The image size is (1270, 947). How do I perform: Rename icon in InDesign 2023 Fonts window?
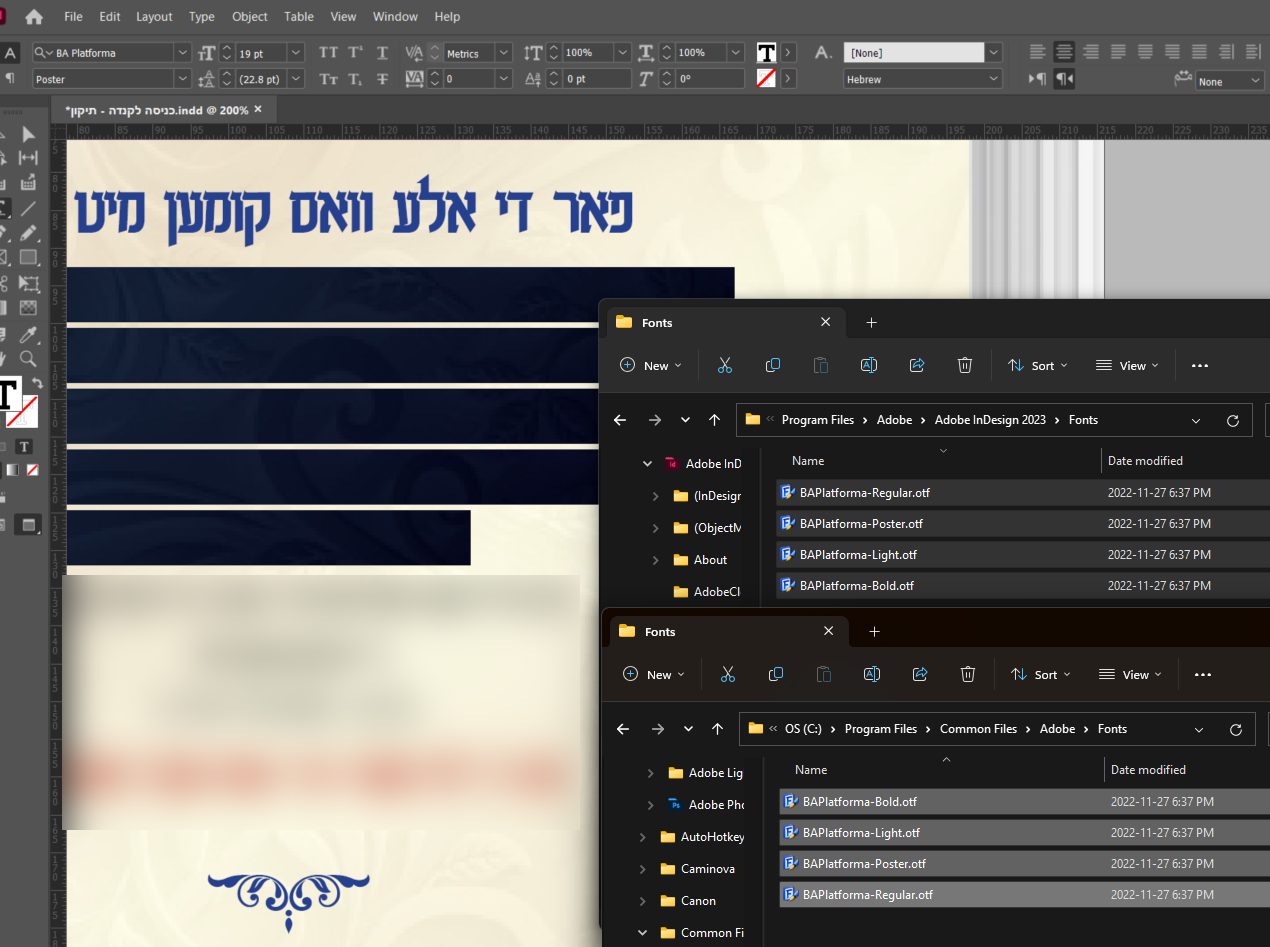click(x=869, y=365)
